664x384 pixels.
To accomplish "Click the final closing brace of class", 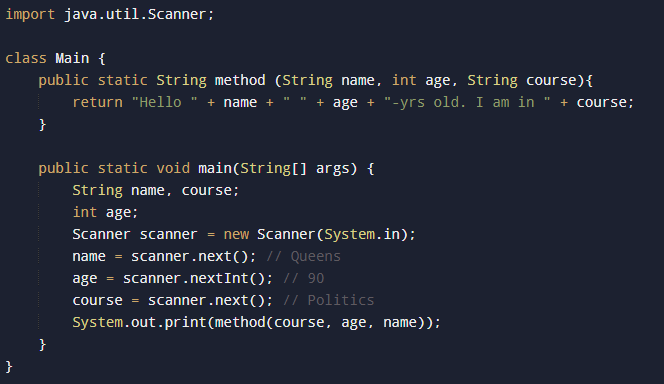I will tap(9, 366).
